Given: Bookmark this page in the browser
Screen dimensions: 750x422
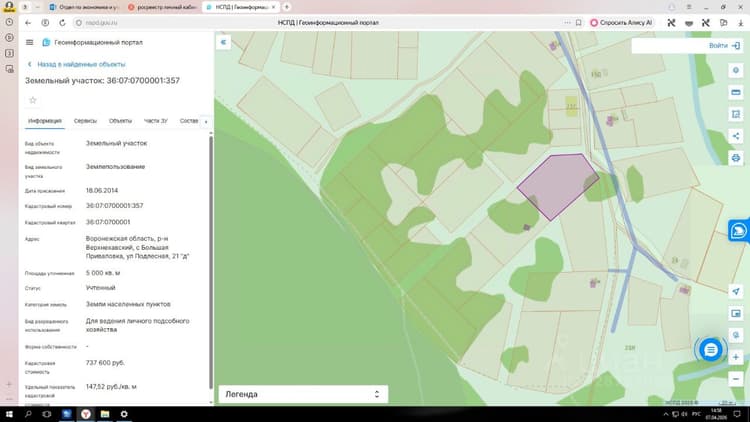Looking at the screenshot, I should pos(578,22).
